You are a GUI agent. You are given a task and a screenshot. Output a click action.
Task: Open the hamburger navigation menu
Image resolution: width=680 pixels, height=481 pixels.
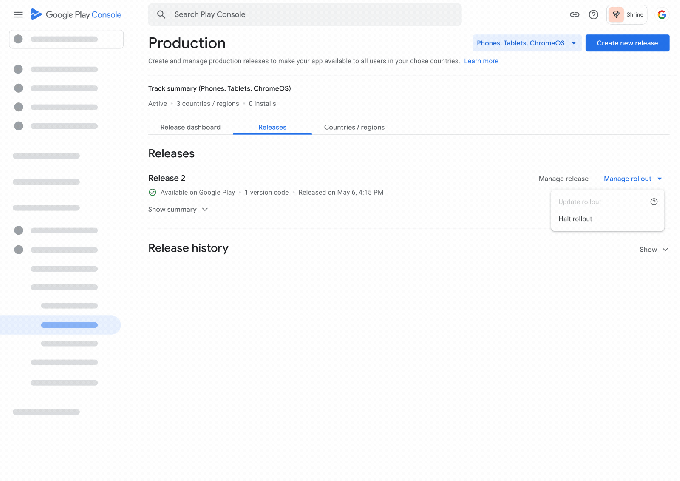[18, 14]
